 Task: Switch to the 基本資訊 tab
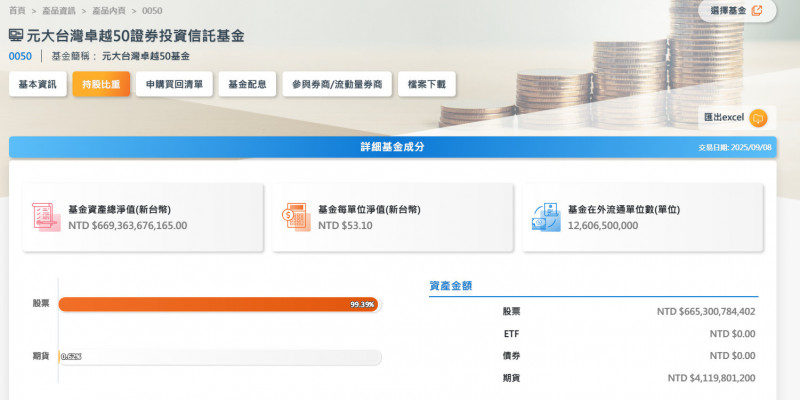coord(38,85)
